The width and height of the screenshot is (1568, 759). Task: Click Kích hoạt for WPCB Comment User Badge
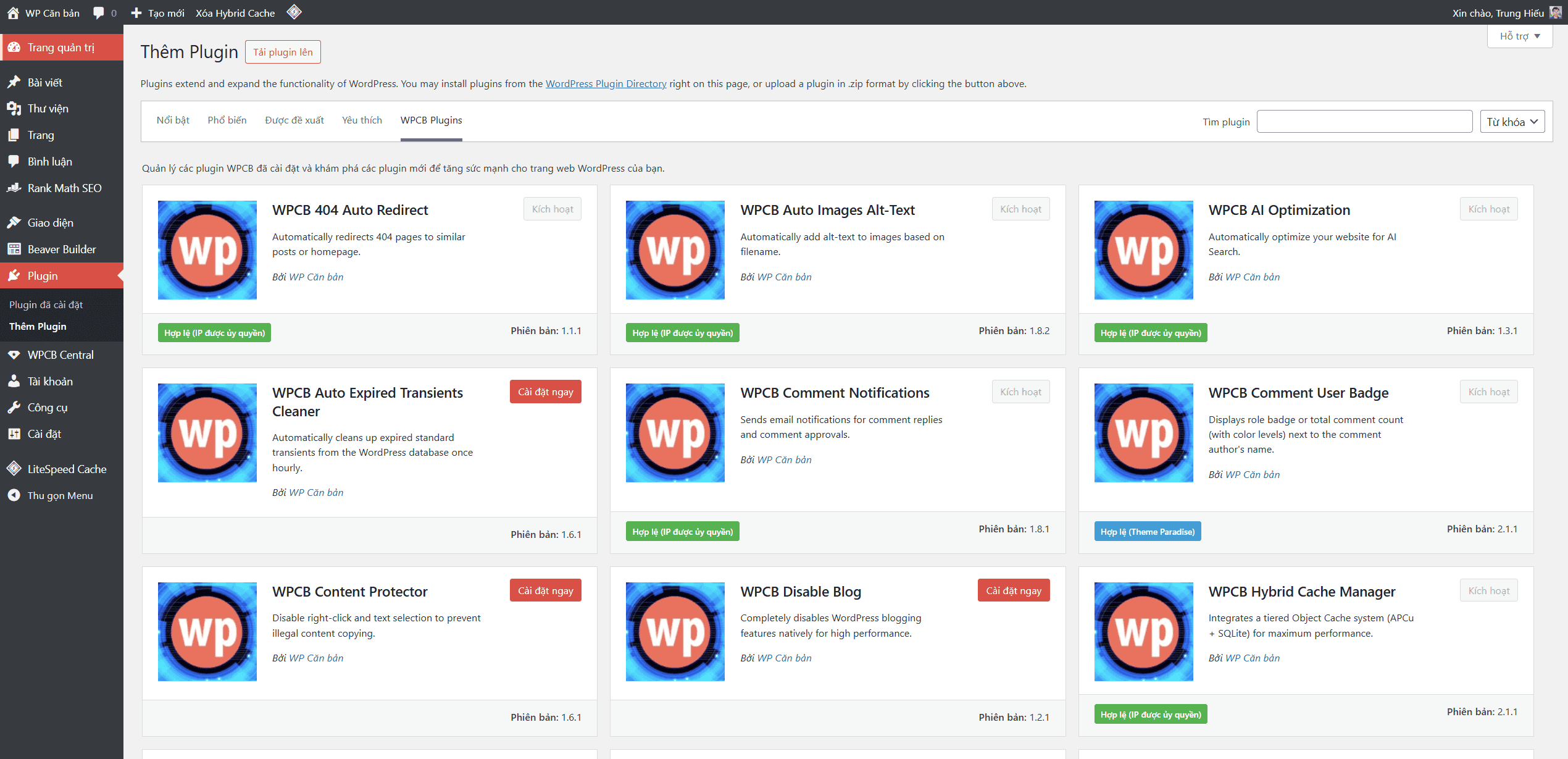(1489, 392)
